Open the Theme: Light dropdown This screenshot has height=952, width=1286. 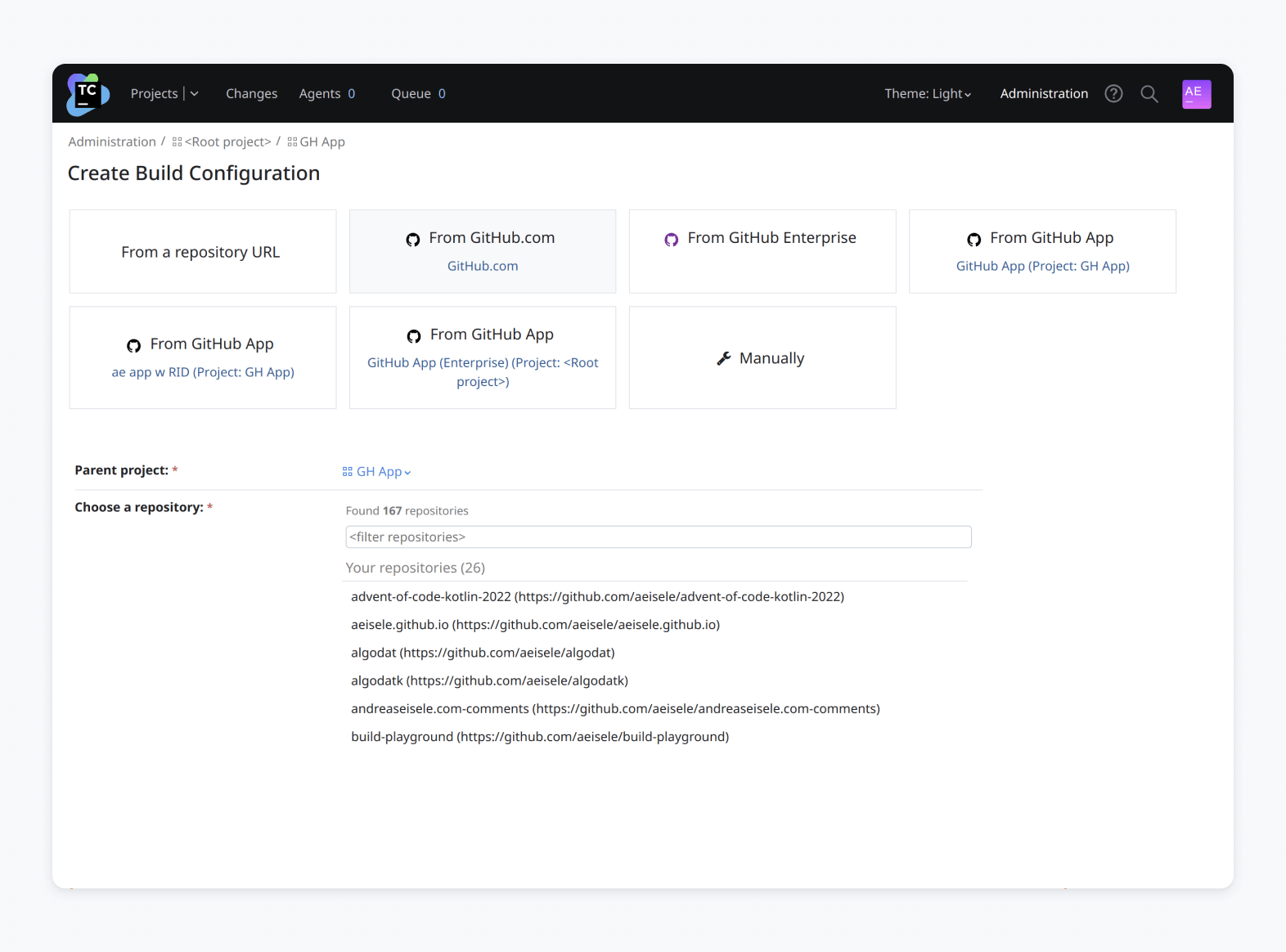click(x=927, y=94)
